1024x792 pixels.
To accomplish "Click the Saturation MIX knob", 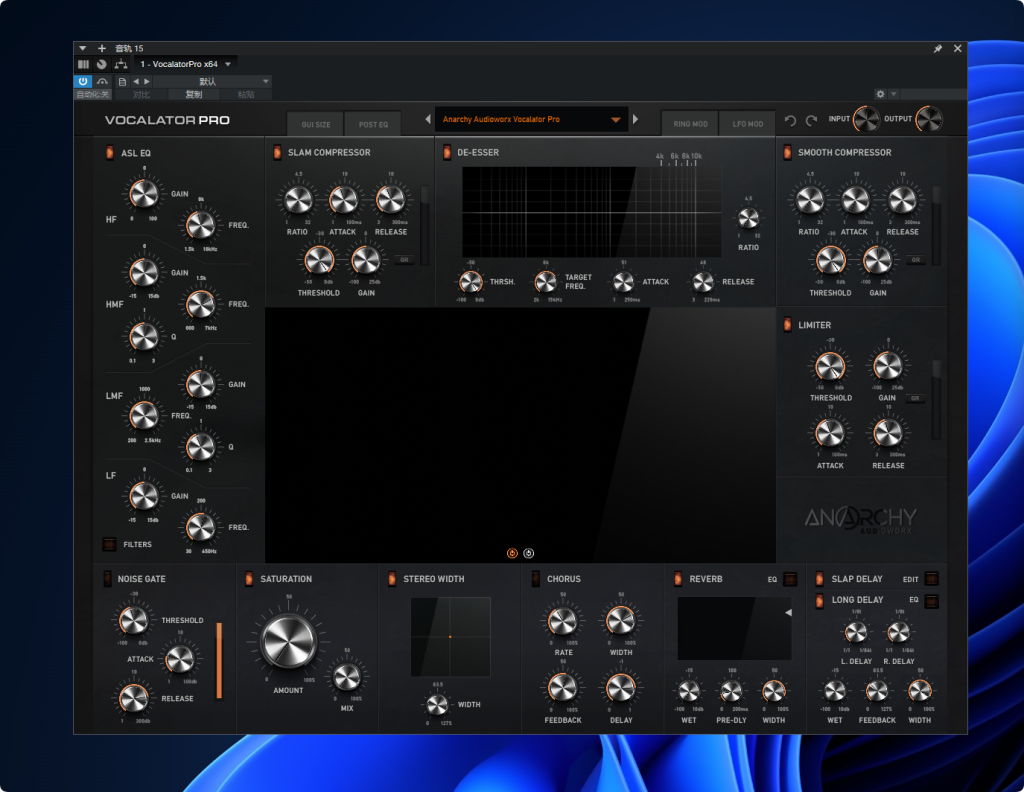I will click(x=347, y=677).
